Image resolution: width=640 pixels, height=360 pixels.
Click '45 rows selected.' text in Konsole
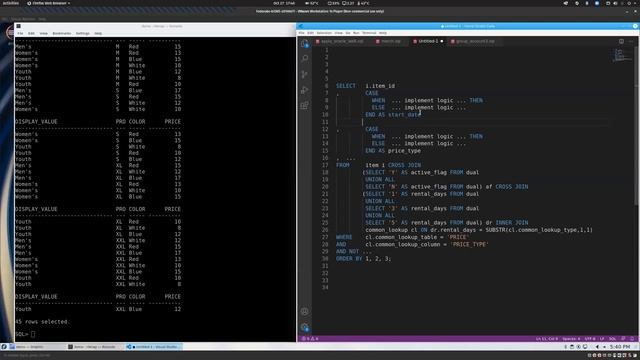[x=42, y=322]
